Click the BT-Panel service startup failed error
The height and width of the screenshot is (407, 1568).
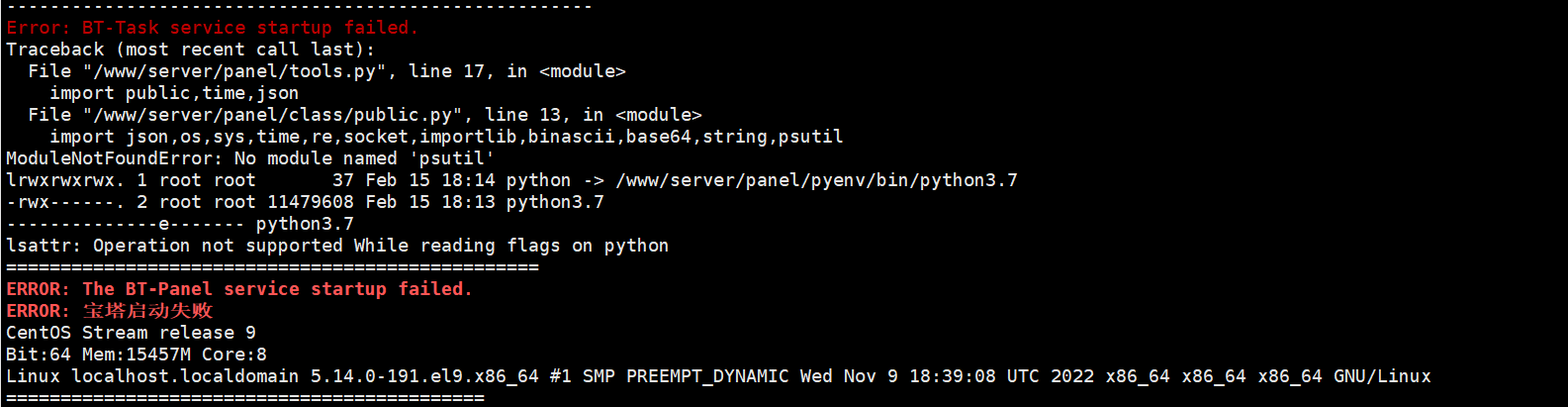pyautogui.click(x=278, y=289)
